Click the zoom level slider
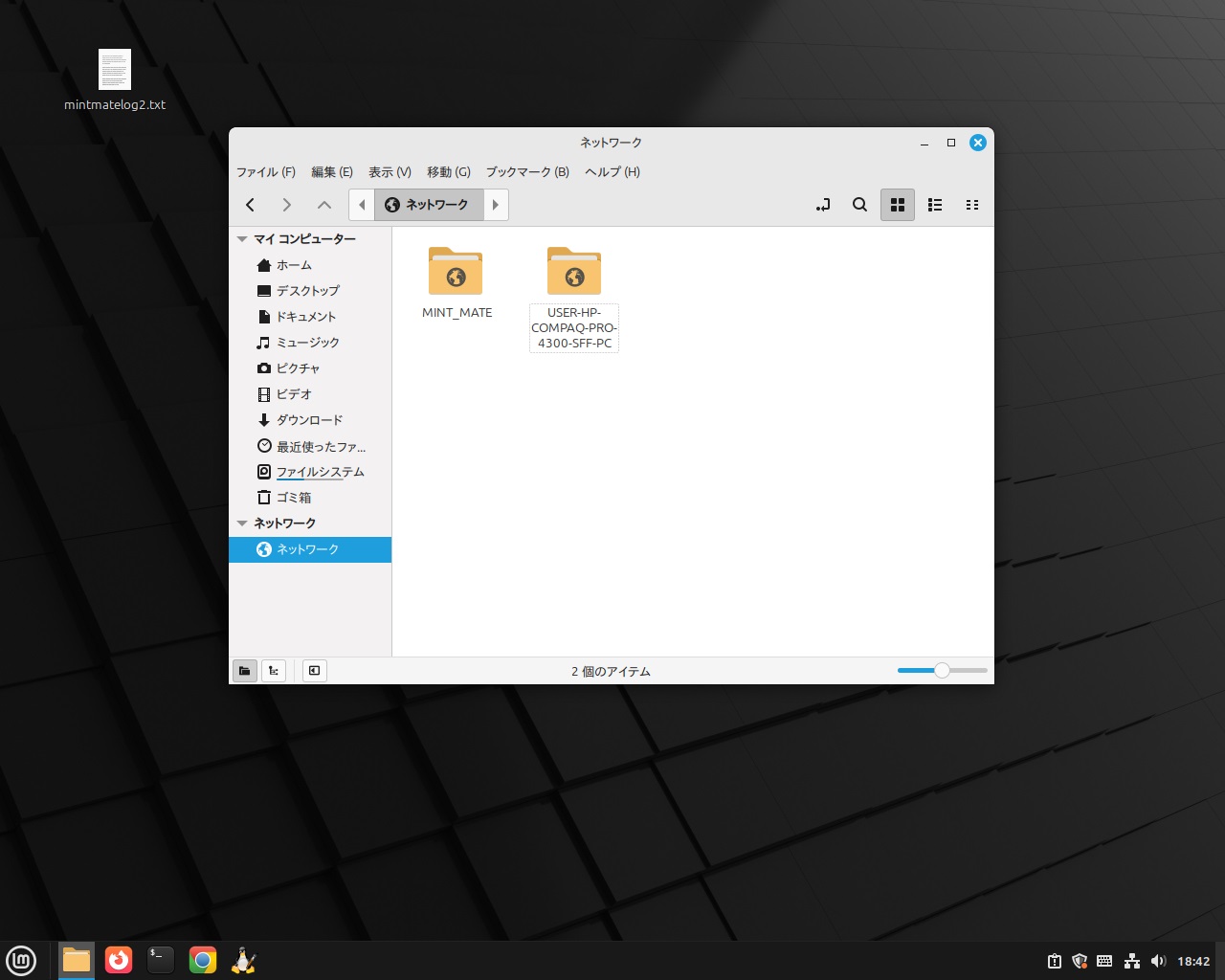 (x=942, y=671)
